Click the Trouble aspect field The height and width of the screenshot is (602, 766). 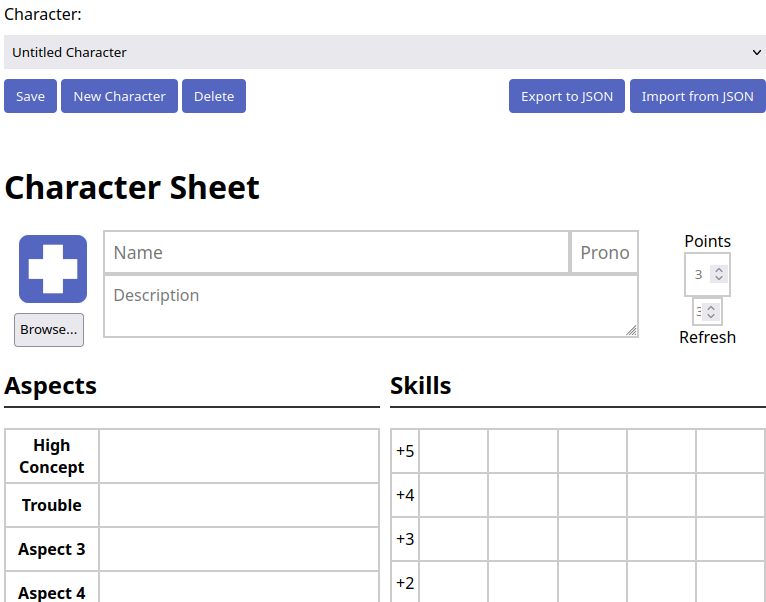[x=239, y=505]
